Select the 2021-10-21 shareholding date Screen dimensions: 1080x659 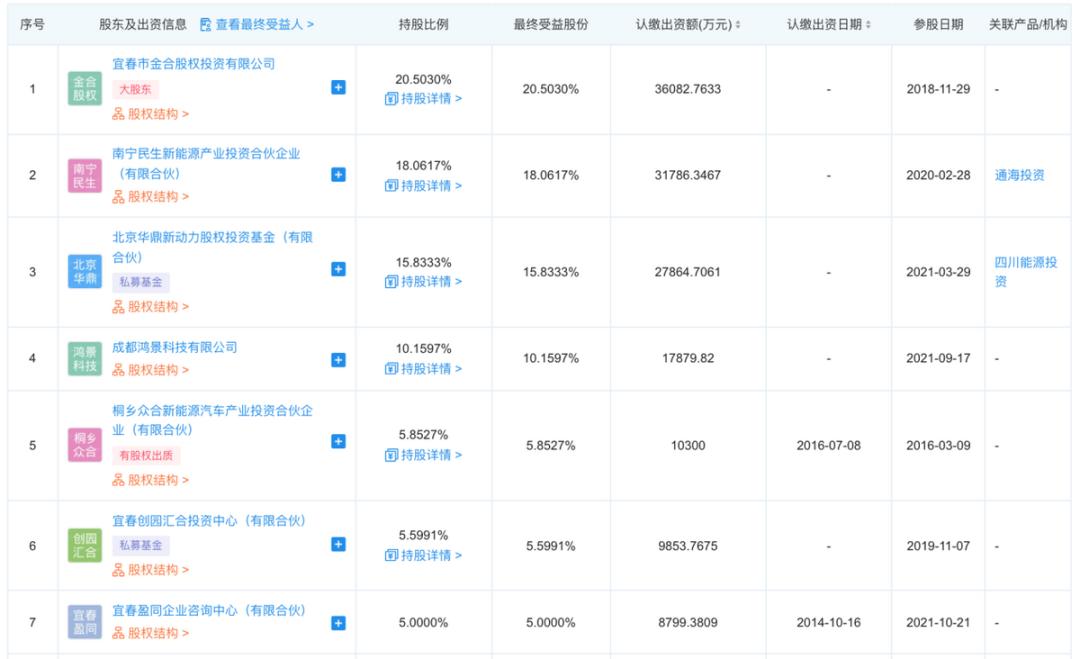click(938, 623)
